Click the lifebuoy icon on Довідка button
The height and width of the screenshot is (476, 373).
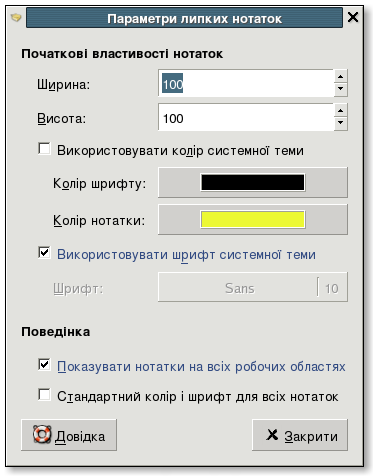coord(42,435)
